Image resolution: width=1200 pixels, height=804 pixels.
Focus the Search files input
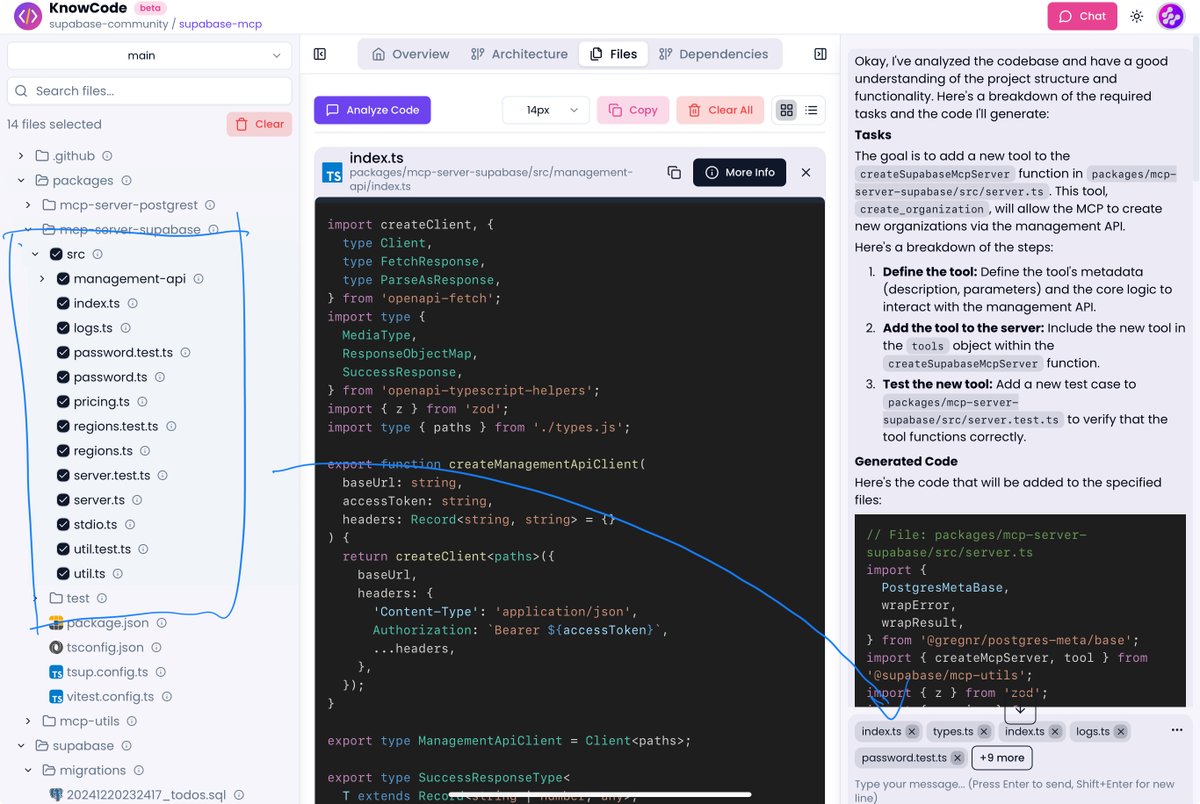(150, 91)
